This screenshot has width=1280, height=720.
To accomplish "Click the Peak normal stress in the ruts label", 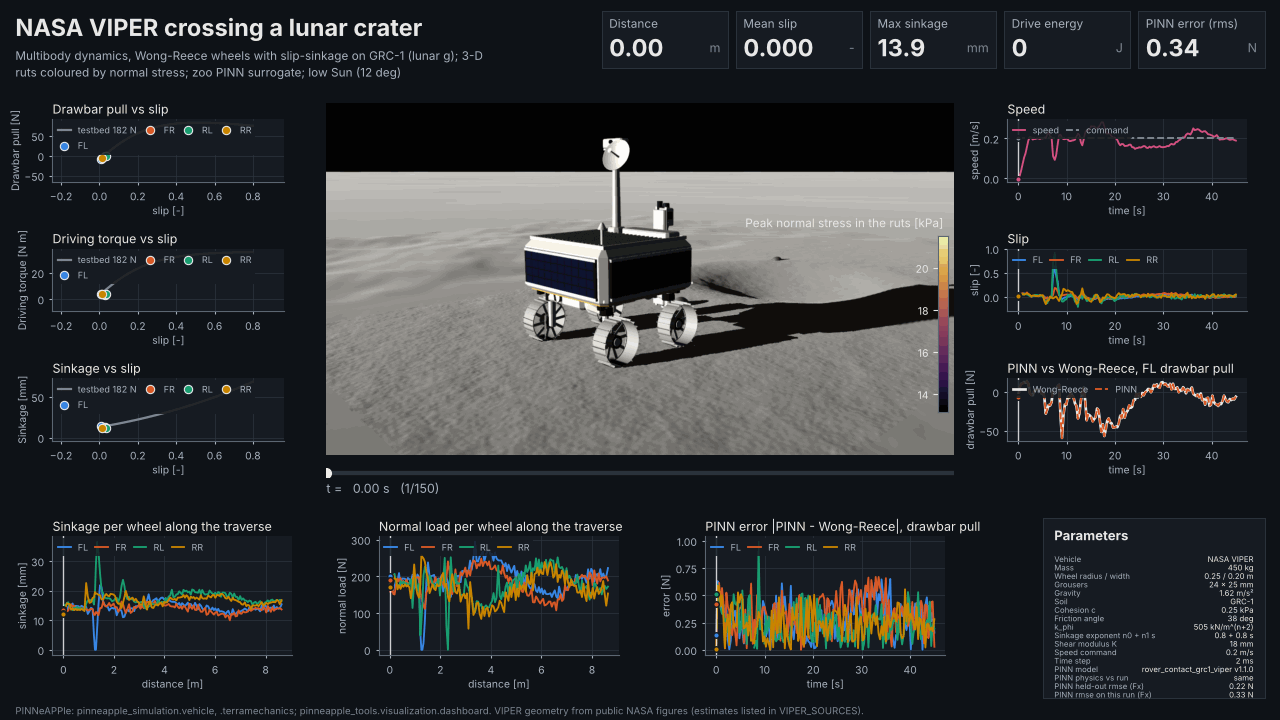I will click(845, 223).
